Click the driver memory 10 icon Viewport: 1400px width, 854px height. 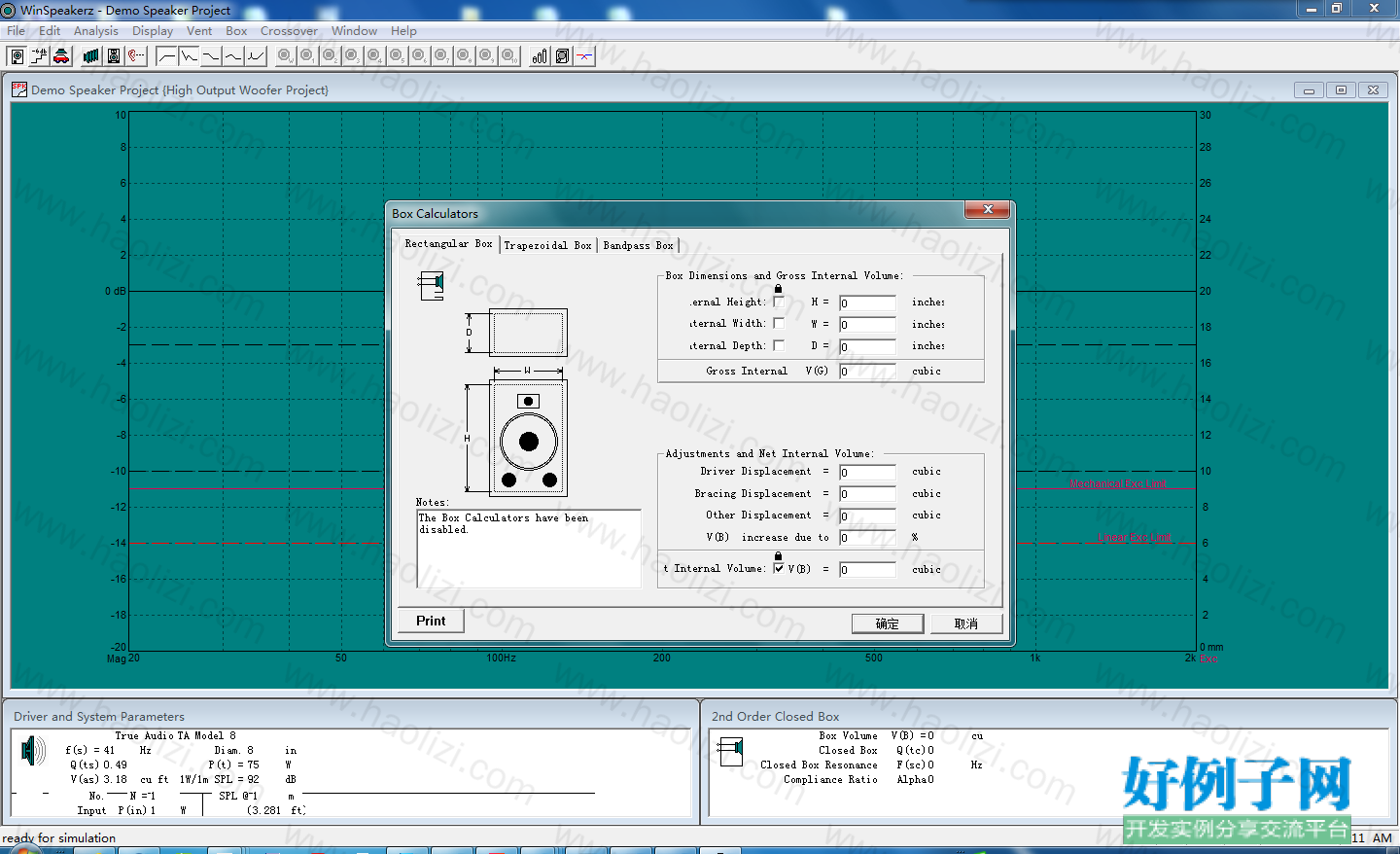pos(508,55)
